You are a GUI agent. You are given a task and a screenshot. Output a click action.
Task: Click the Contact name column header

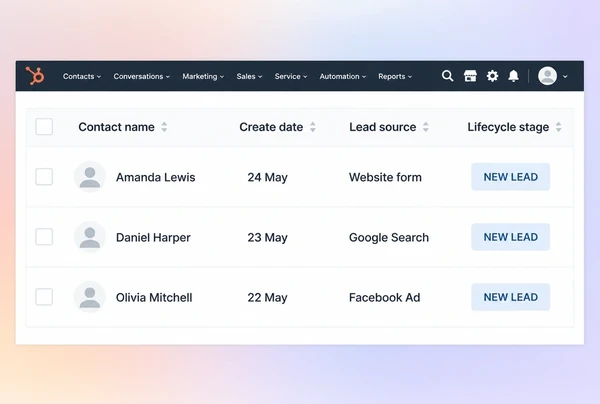(116, 127)
